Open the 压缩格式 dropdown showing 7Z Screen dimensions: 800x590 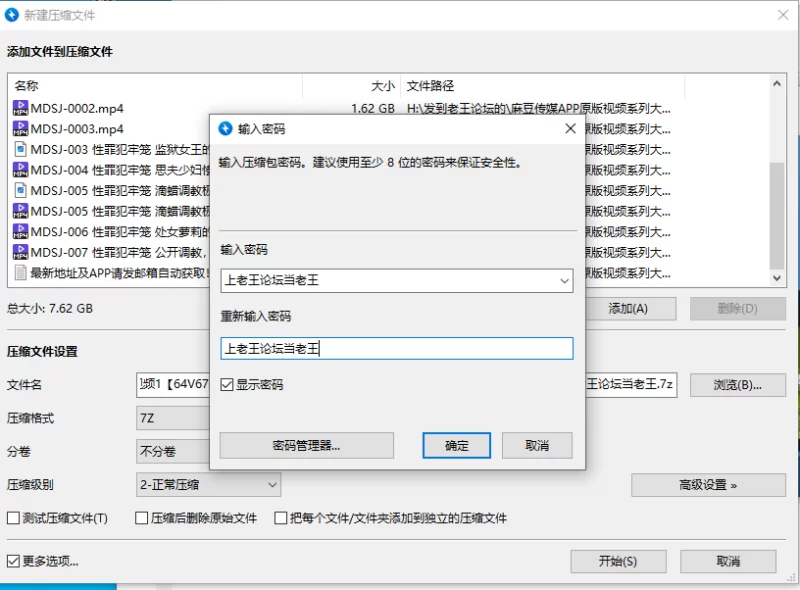click(x=173, y=418)
